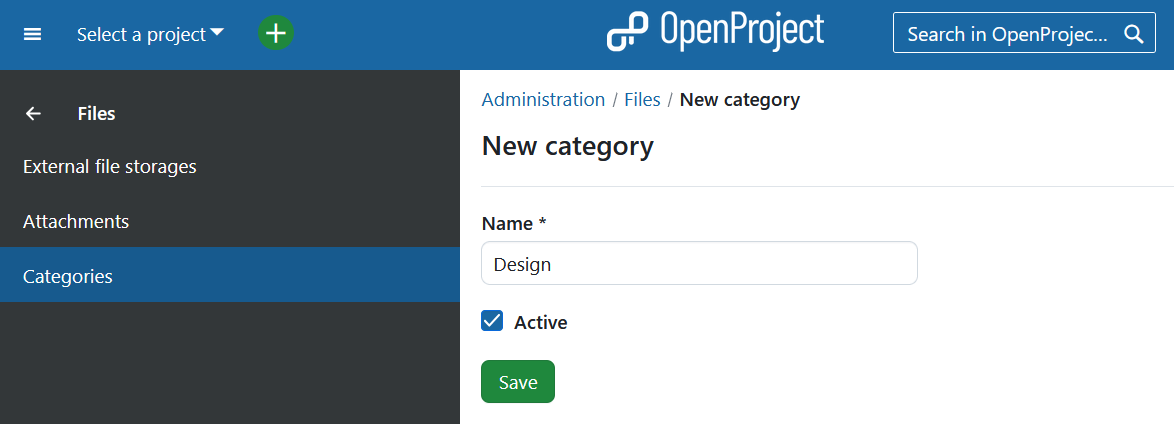This screenshot has height=424, width=1174.
Task: Click the Files breadcrumb link
Action: [642, 100]
